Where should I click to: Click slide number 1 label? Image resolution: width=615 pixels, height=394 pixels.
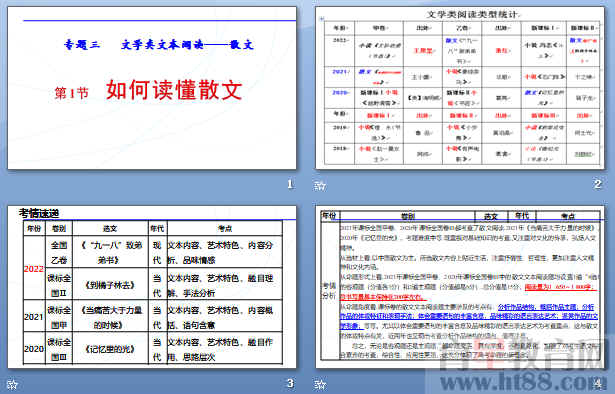pos(290,184)
